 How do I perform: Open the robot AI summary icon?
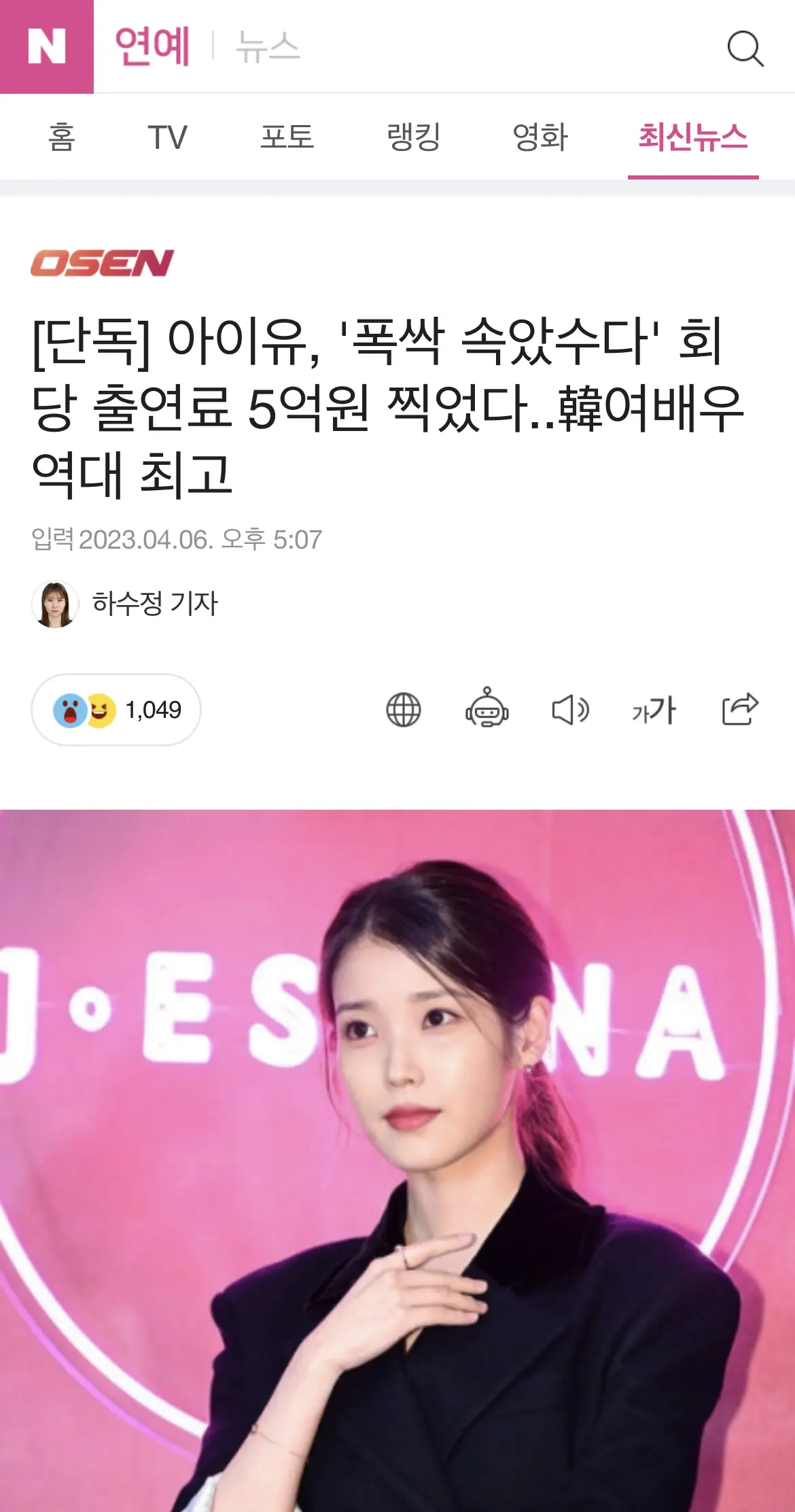pos(487,708)
